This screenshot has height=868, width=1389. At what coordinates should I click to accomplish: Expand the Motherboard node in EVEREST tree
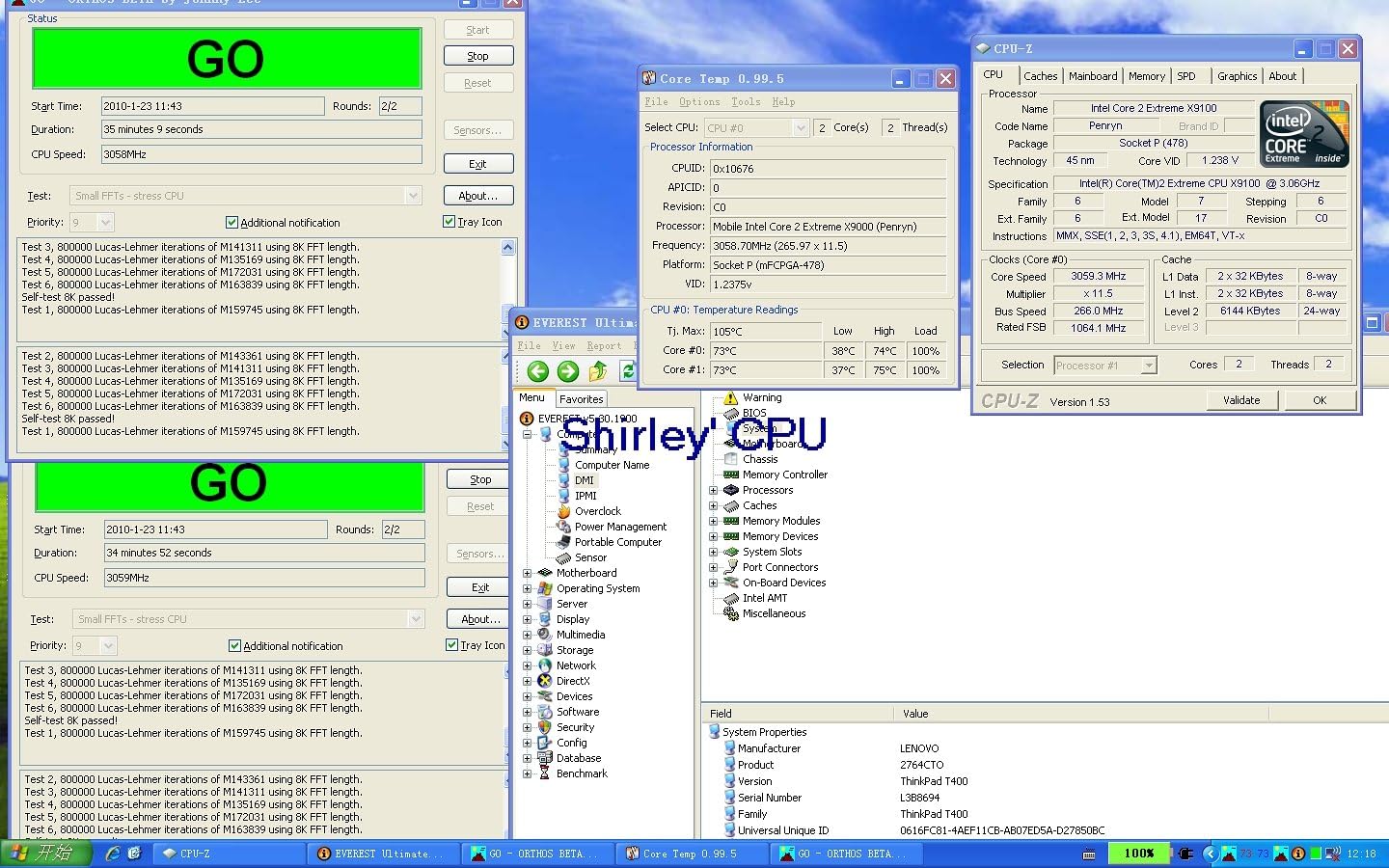click(528, 573)
